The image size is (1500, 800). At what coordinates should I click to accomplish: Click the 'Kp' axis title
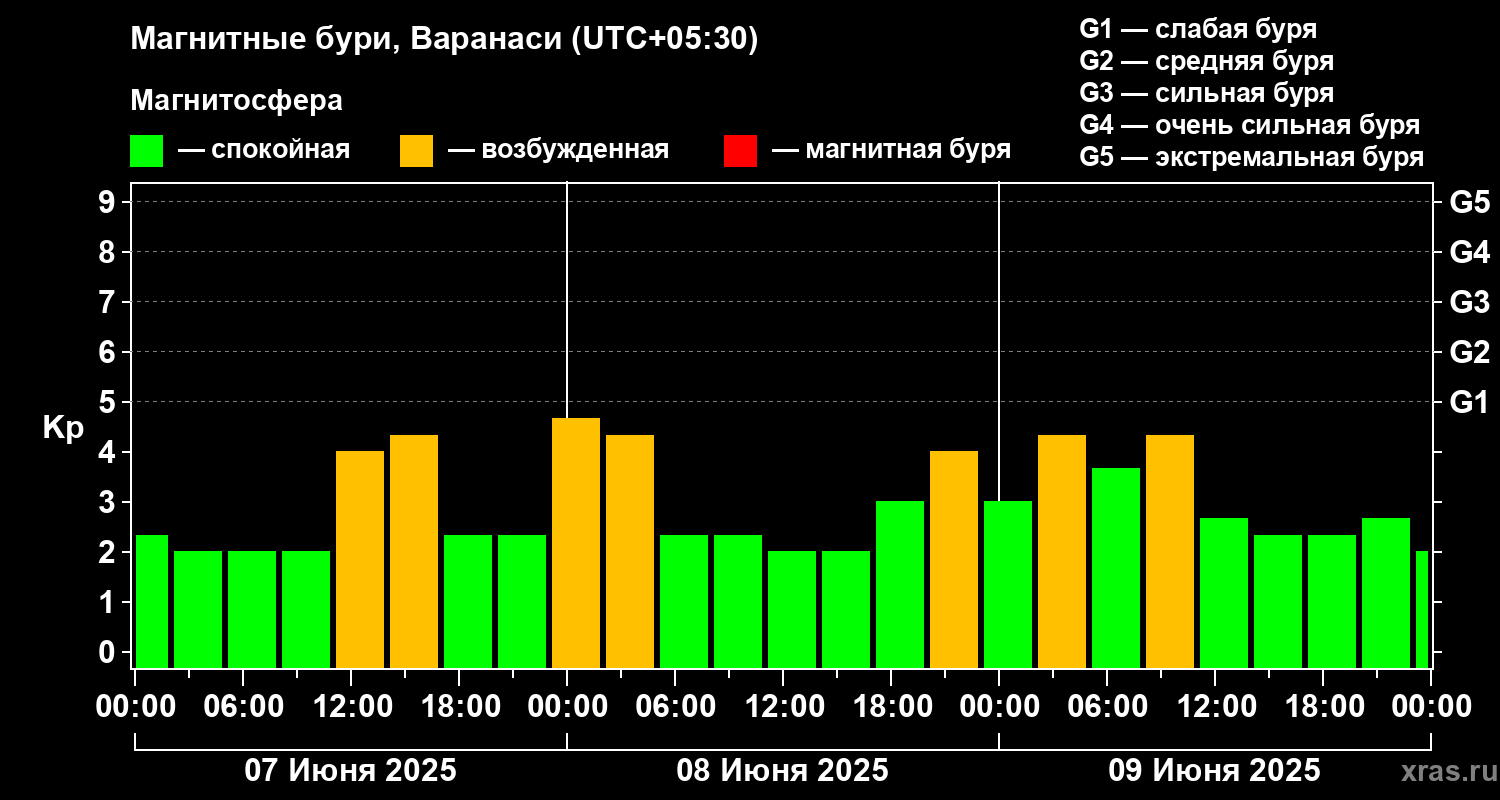pyautogui.click(x=63, y=427)
